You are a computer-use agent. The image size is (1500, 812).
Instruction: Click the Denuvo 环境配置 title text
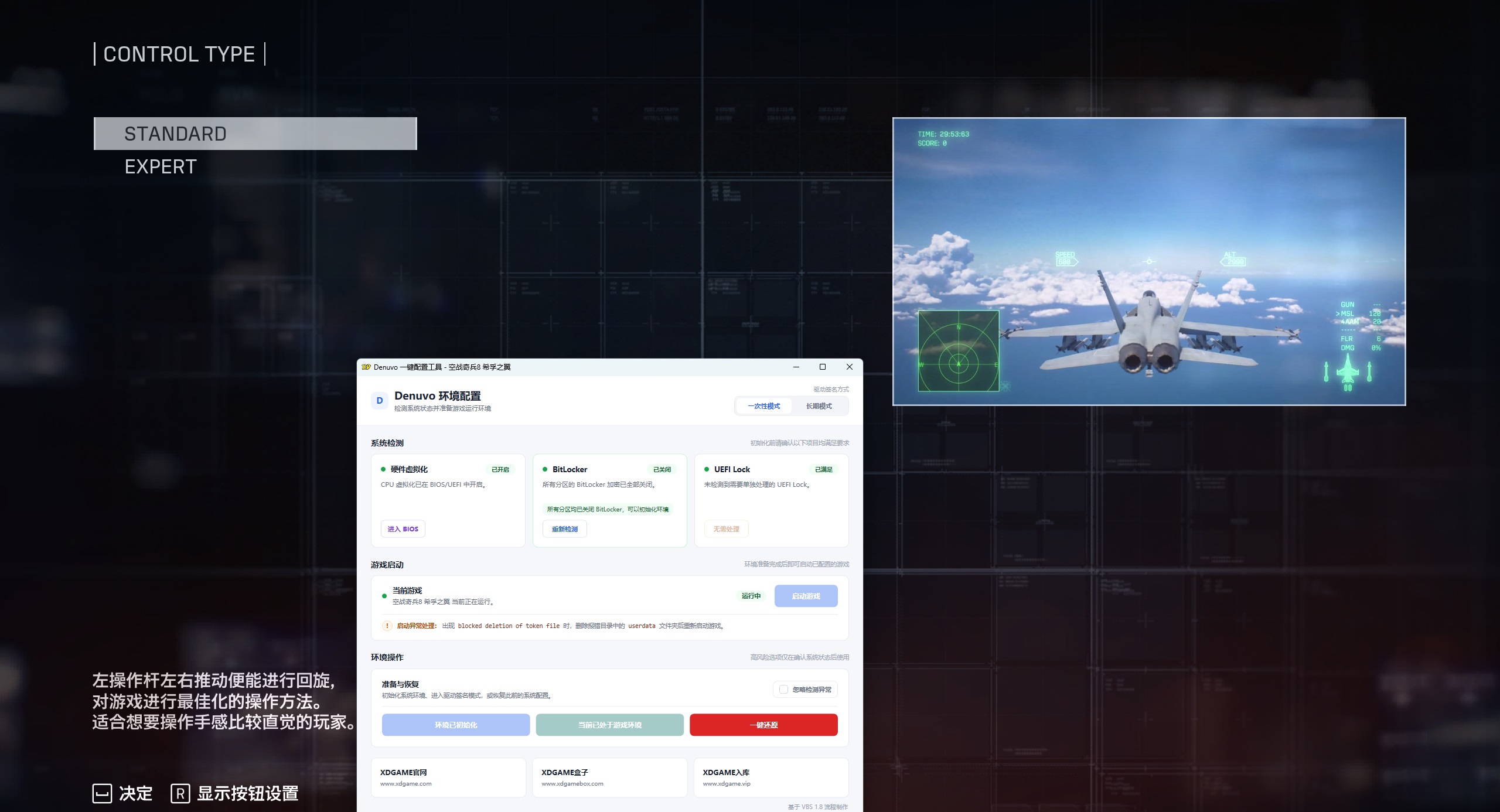[x=438, y=396]
